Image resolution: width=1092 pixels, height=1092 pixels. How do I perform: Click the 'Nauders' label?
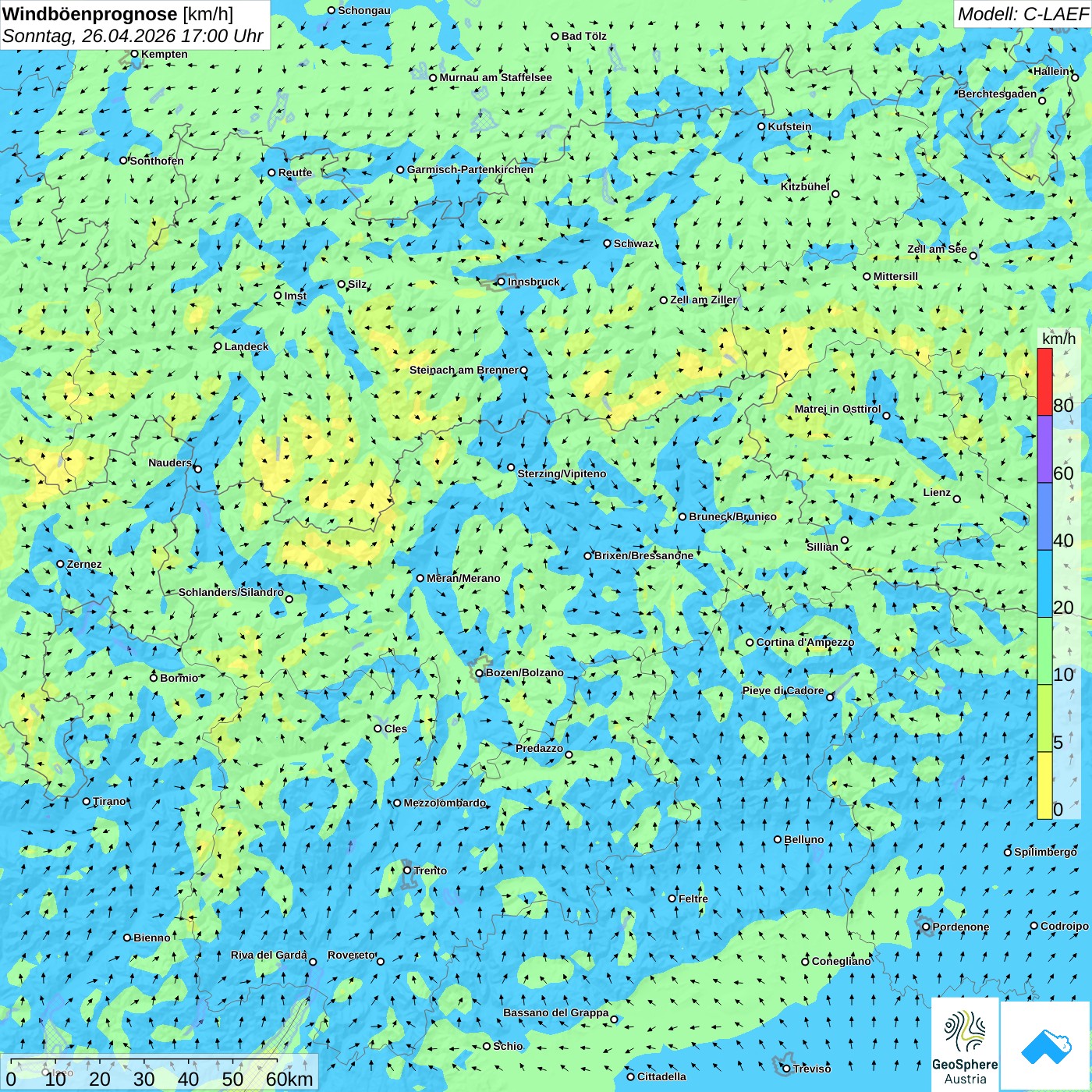(170, 463)
